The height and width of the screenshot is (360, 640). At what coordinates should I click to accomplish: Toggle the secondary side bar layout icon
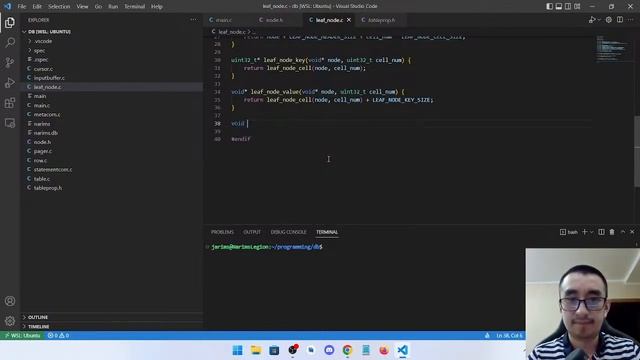(568, 6)
